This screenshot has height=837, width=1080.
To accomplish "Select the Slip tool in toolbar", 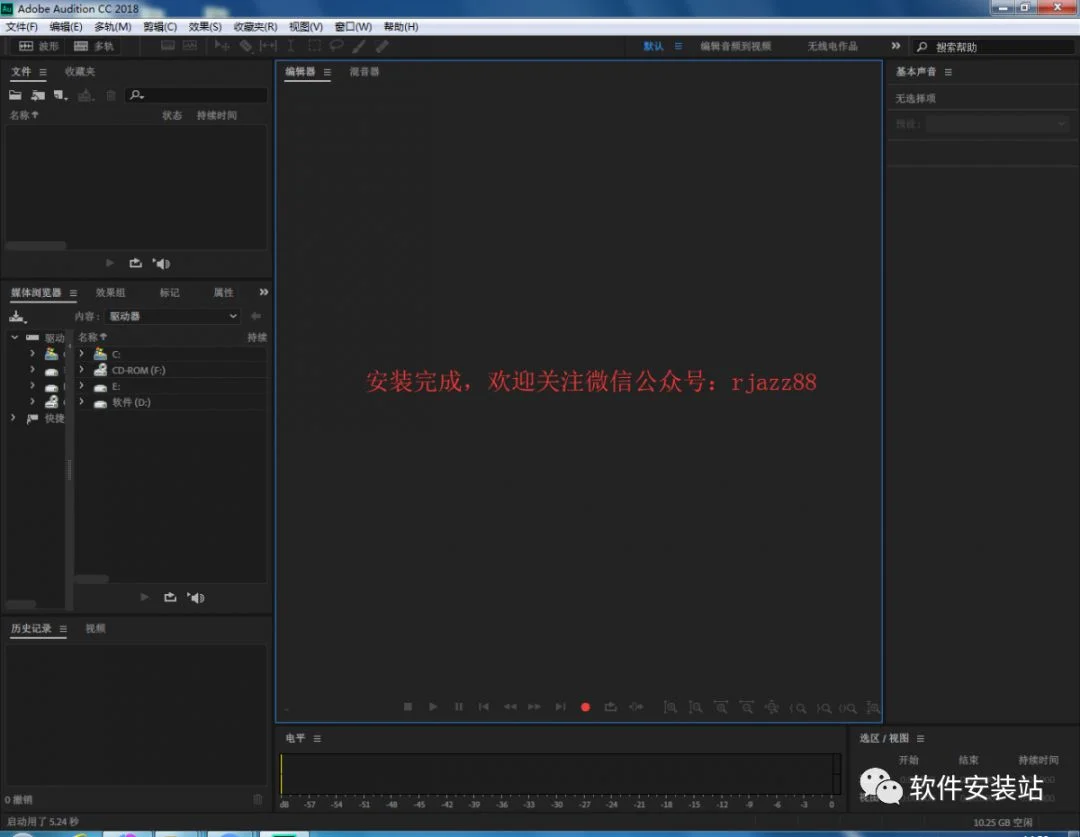I will (x=268, y=46).
